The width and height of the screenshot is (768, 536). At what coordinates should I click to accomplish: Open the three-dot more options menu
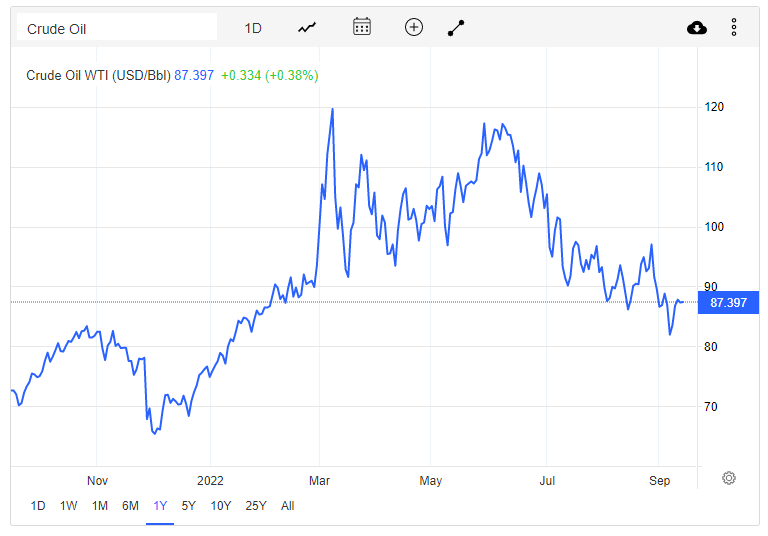734,27
